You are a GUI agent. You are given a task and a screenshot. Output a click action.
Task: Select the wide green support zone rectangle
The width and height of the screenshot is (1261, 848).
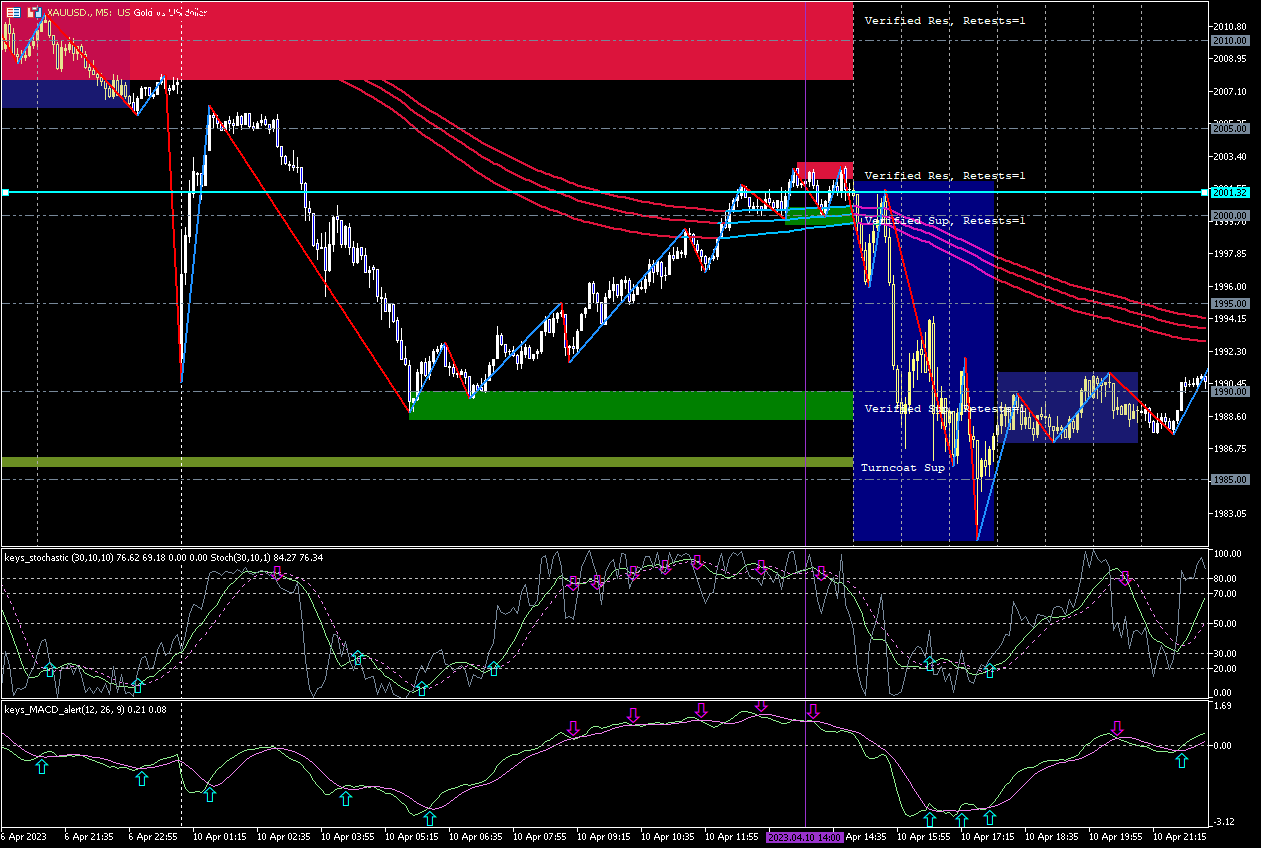click(x=631, y=405)
